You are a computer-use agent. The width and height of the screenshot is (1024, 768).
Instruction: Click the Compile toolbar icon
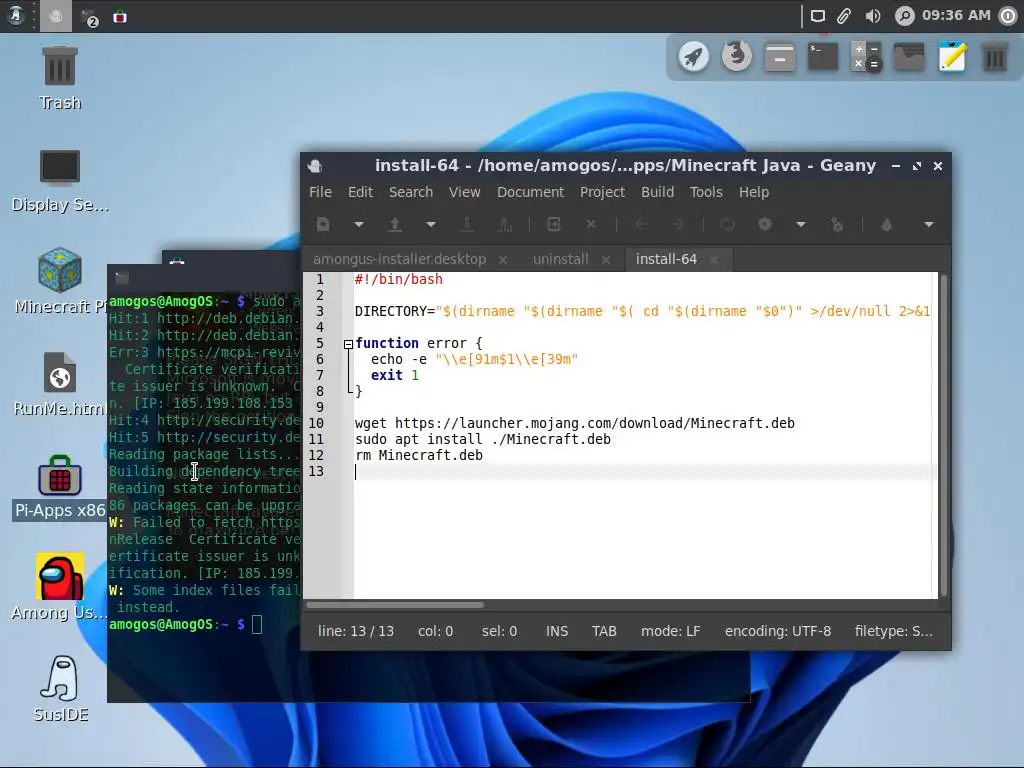coord(728,225)
